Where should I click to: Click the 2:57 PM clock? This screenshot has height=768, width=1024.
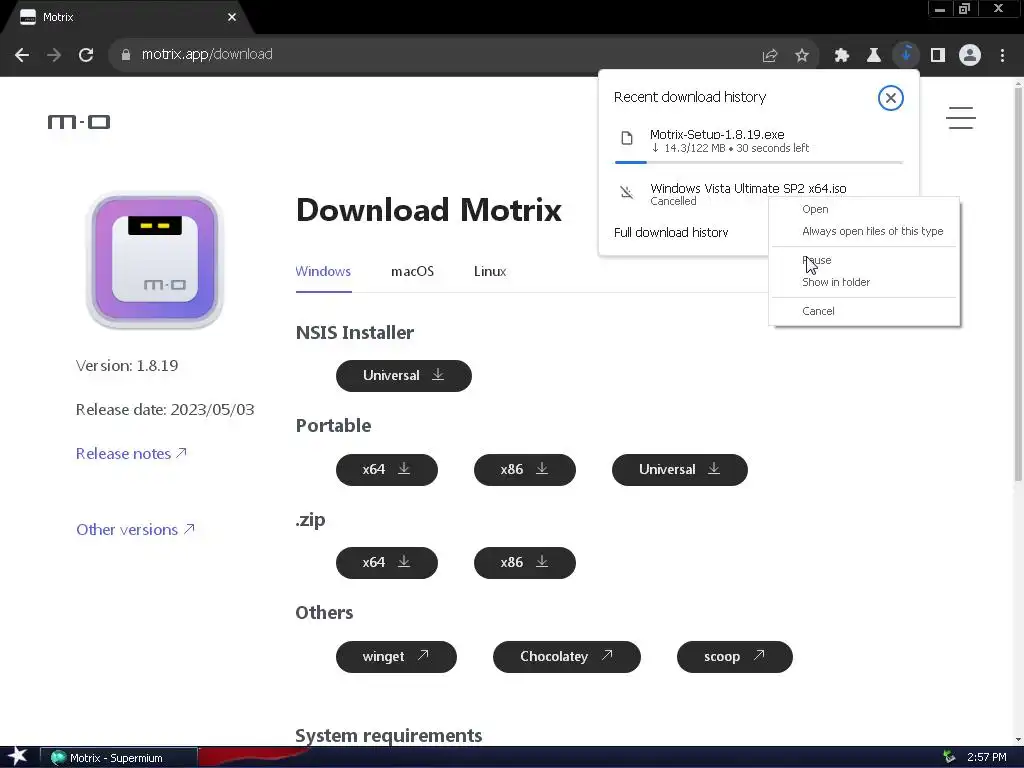pos(987,758)
